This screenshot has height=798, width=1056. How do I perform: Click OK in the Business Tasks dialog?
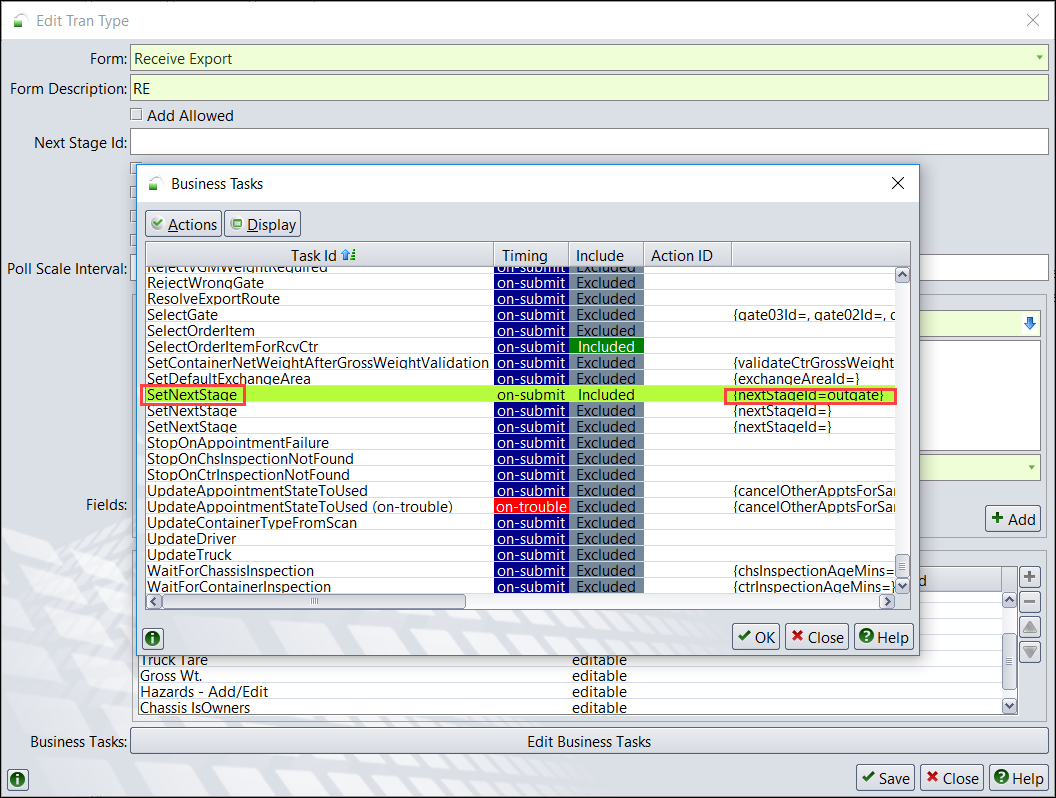coord(756,637)
